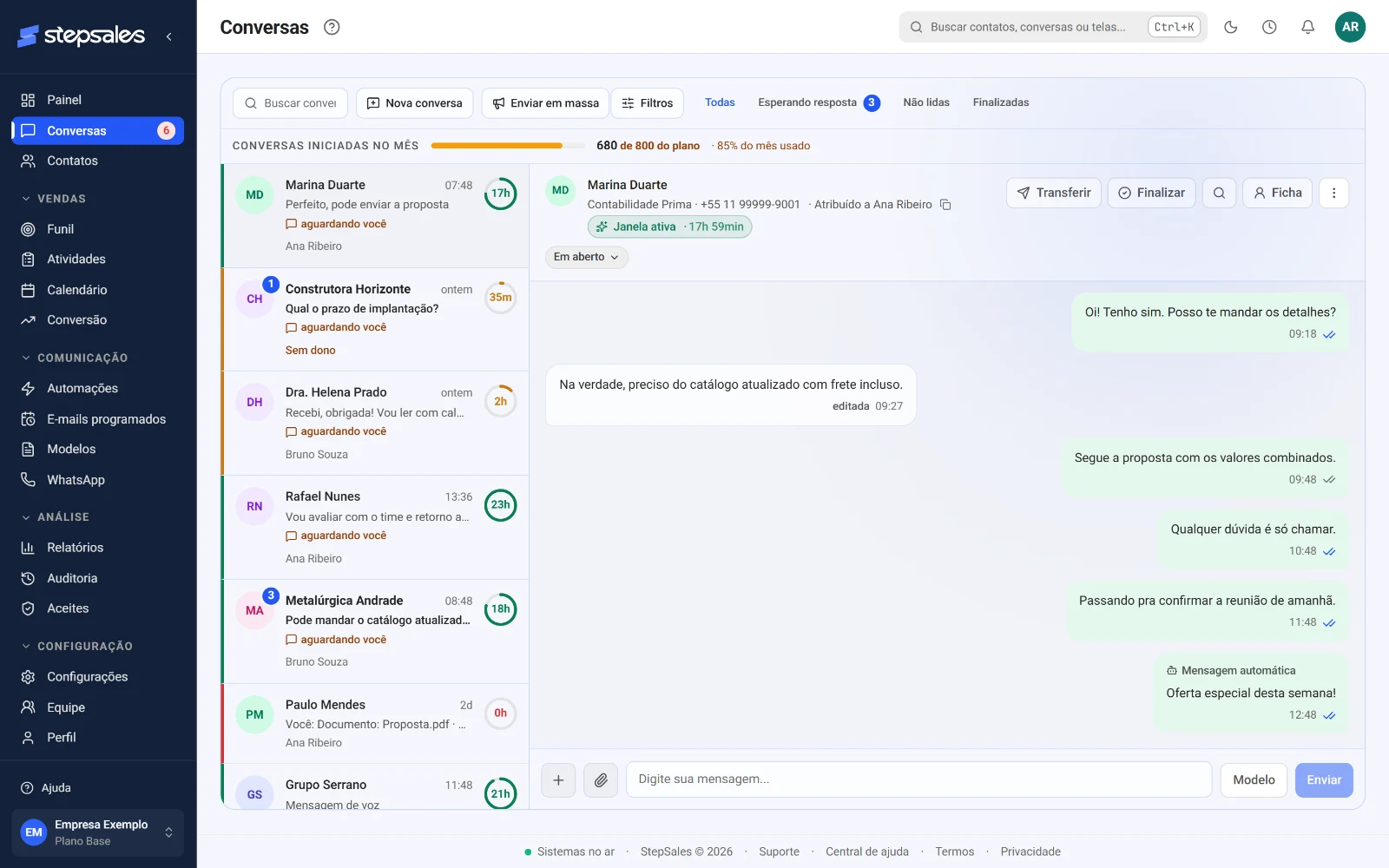The image size is (1389, 868).
Task: Open the Construtora Horizonte conversation
Action: point(375,319)
